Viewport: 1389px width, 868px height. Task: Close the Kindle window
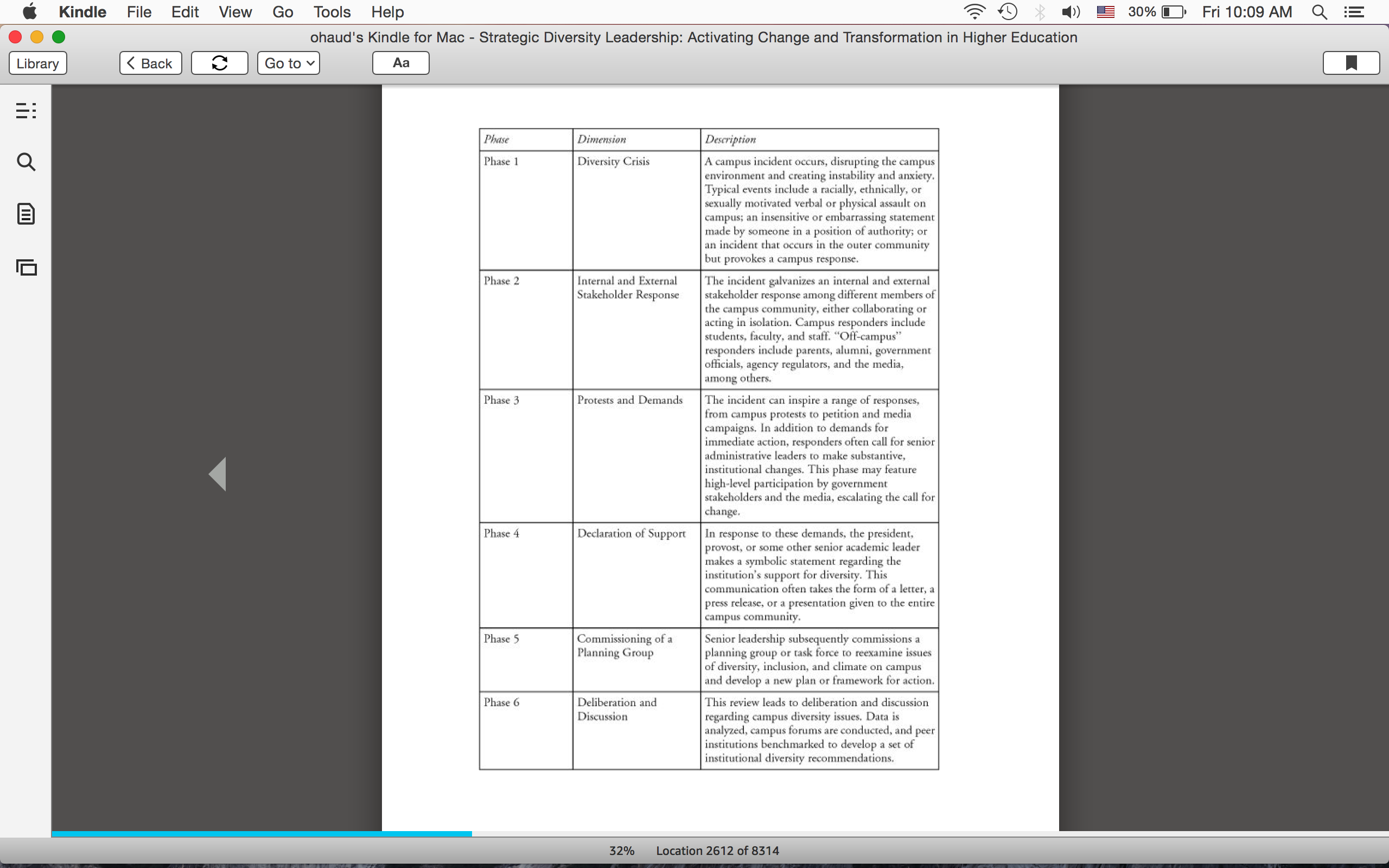[x=16, y=37]
